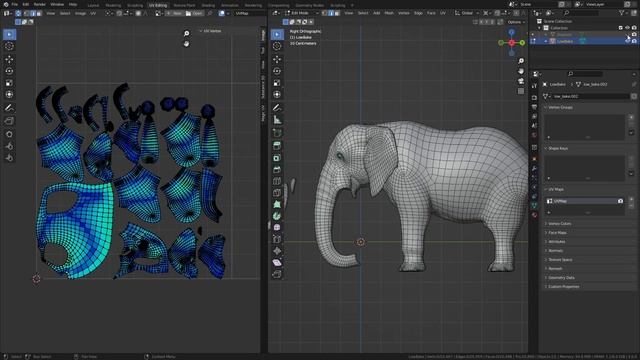
Task: Click the pan hand icon in UV editor
Action: 187,43
